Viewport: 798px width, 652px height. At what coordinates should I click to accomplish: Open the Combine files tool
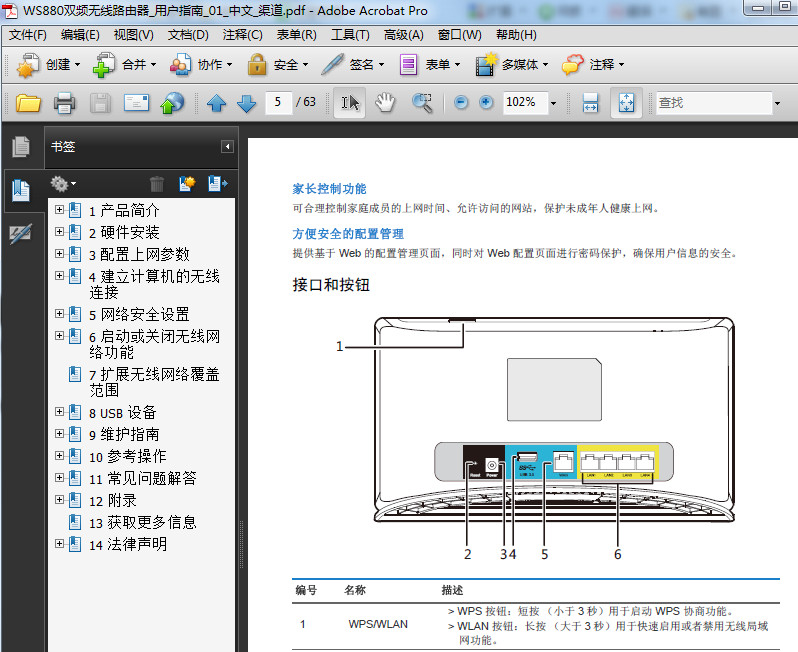pos(125,65)
